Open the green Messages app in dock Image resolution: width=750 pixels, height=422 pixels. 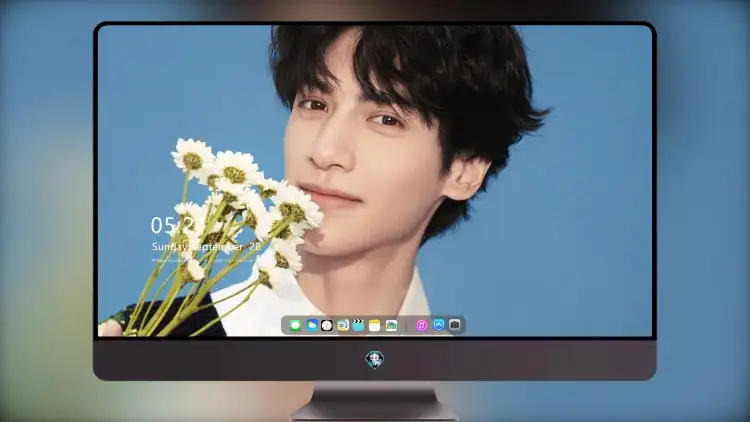(295, 326)
